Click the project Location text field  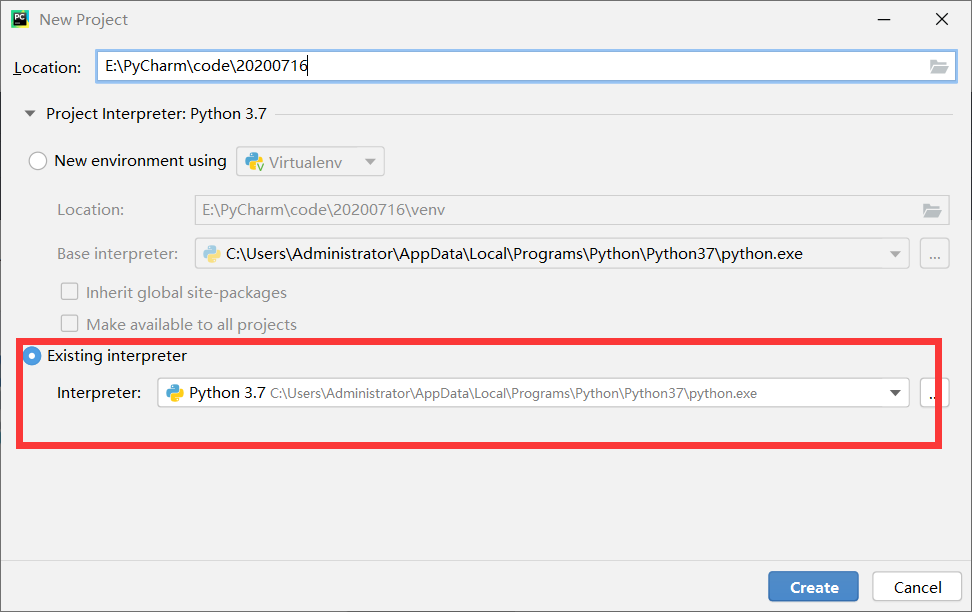pos(526,66)
